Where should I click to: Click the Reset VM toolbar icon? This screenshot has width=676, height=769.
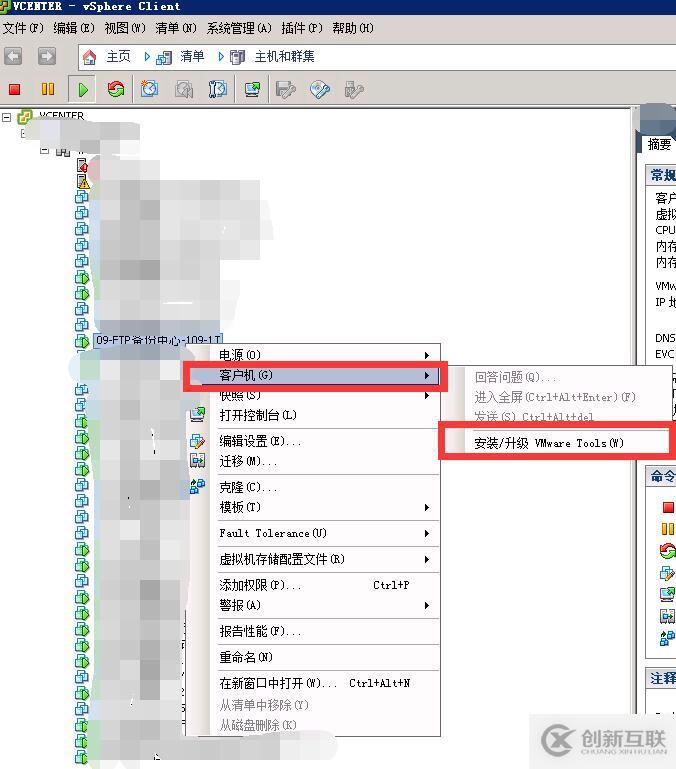click(116, 89)
